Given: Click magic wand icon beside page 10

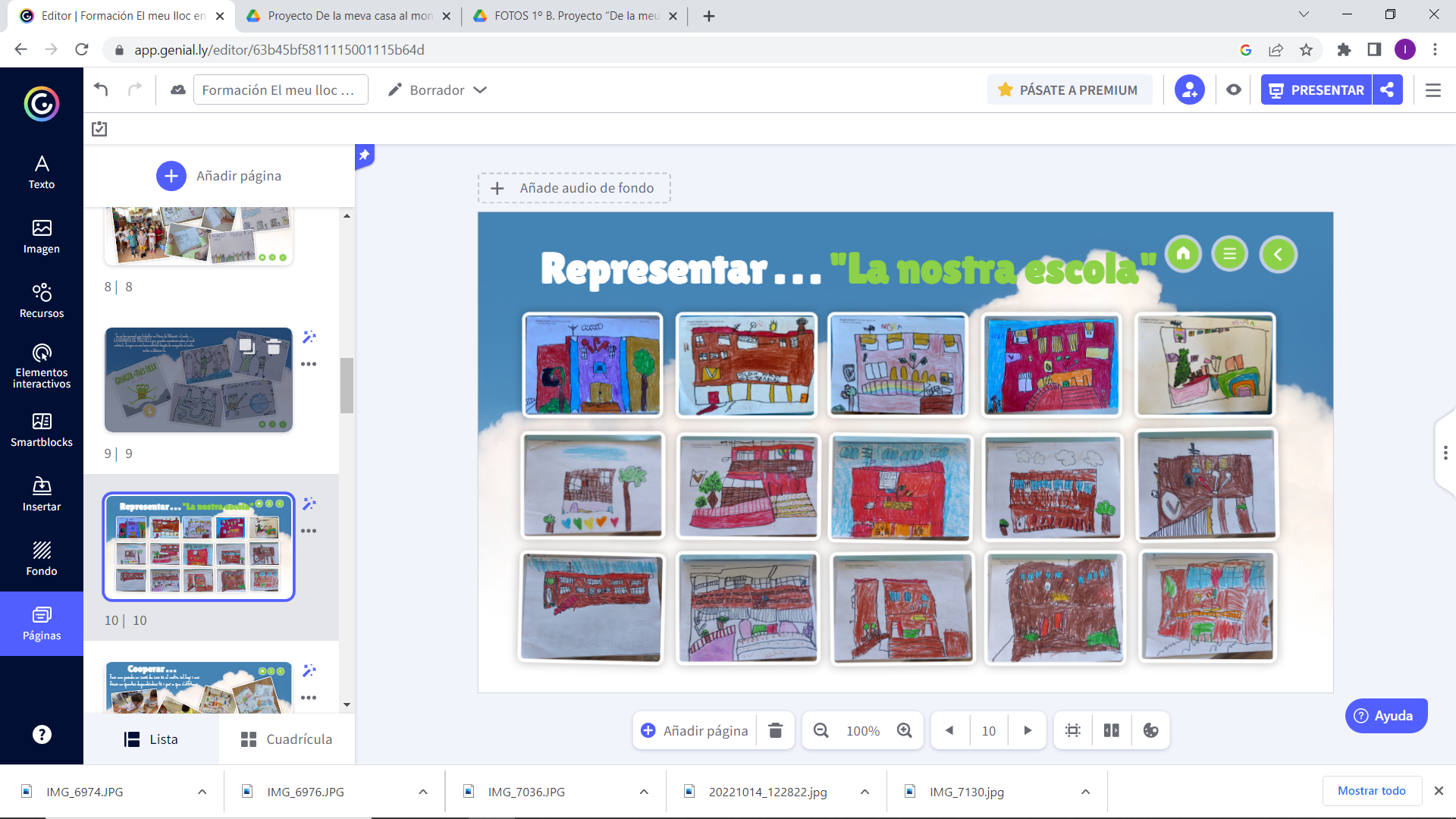Looking at the screenshot, I should click(309, 504).
